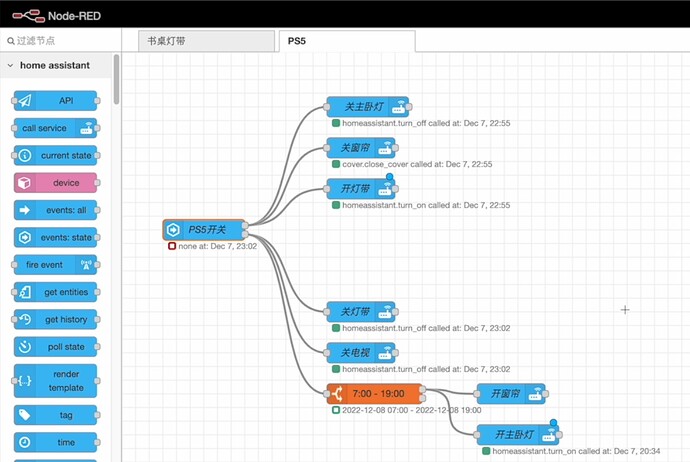Click status '2022-12-08 07:00 - 2022-12-08 19:00'
Viewport: 690px width, 462px height.
pos(411,410)
